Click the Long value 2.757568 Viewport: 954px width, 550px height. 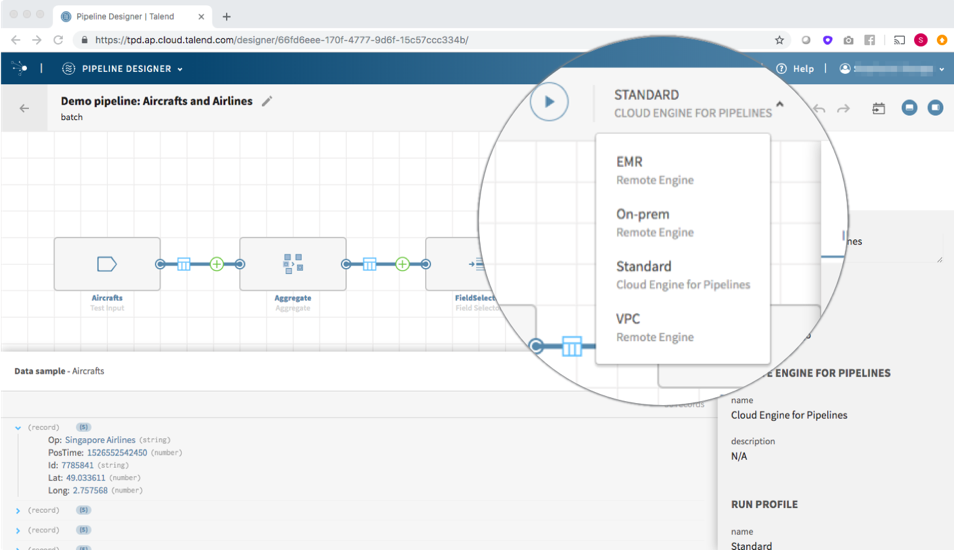pyautogui.click(x=90, y=490)
